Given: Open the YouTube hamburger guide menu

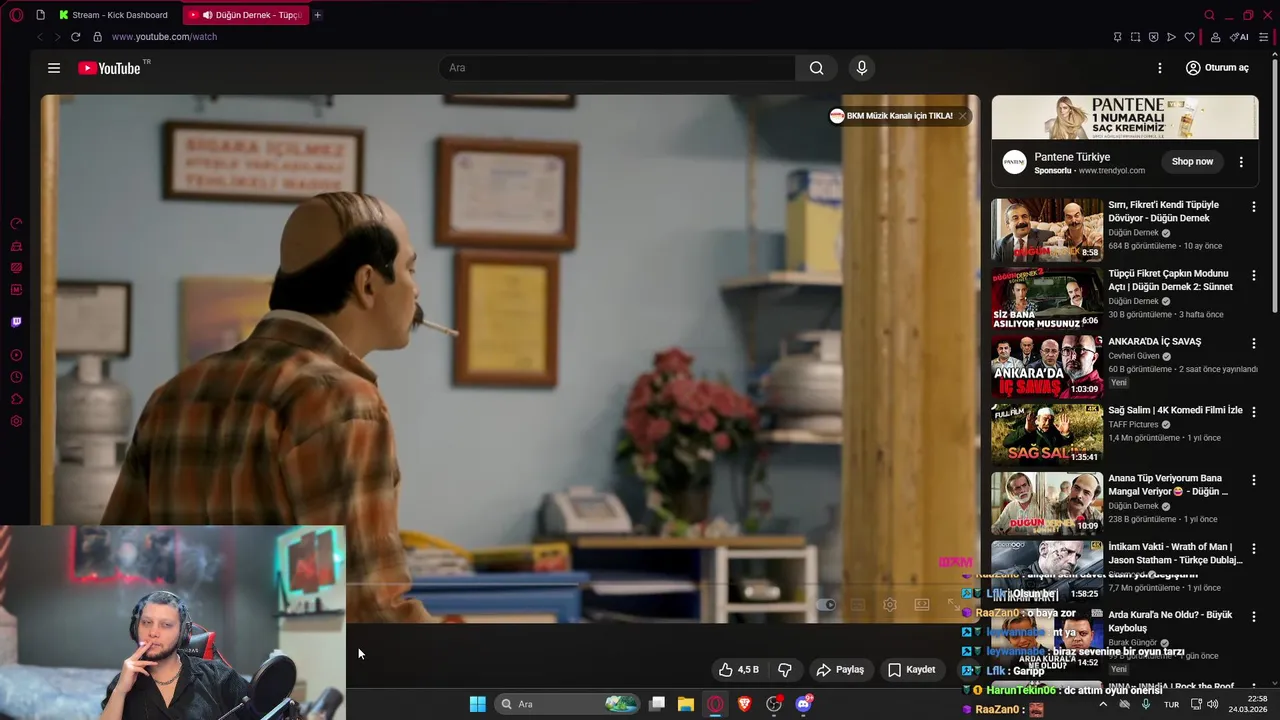Looking at the screenshot, I should [x=54, y=68].
